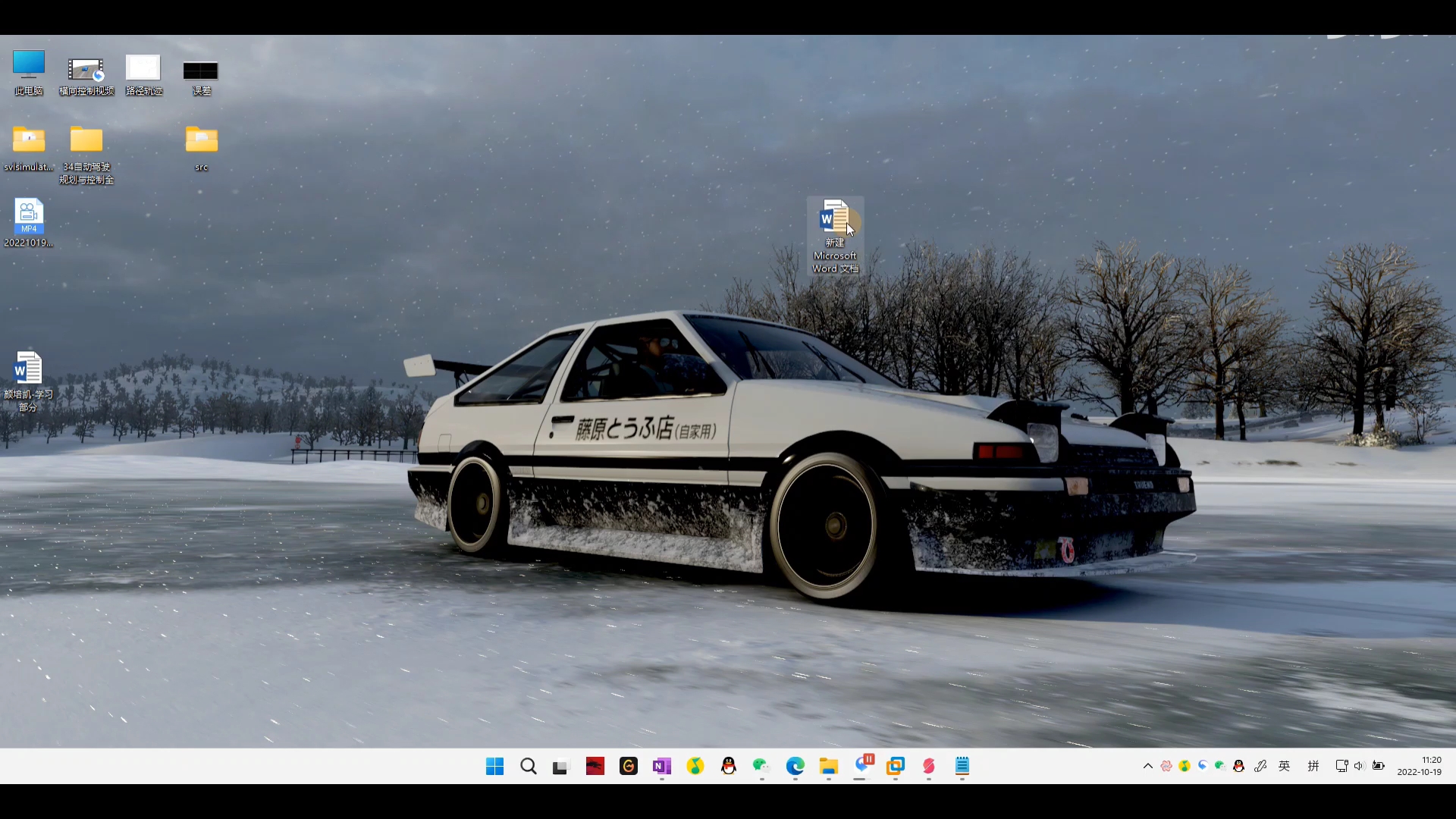Open the pen menu tray icon

[1260, 767]
